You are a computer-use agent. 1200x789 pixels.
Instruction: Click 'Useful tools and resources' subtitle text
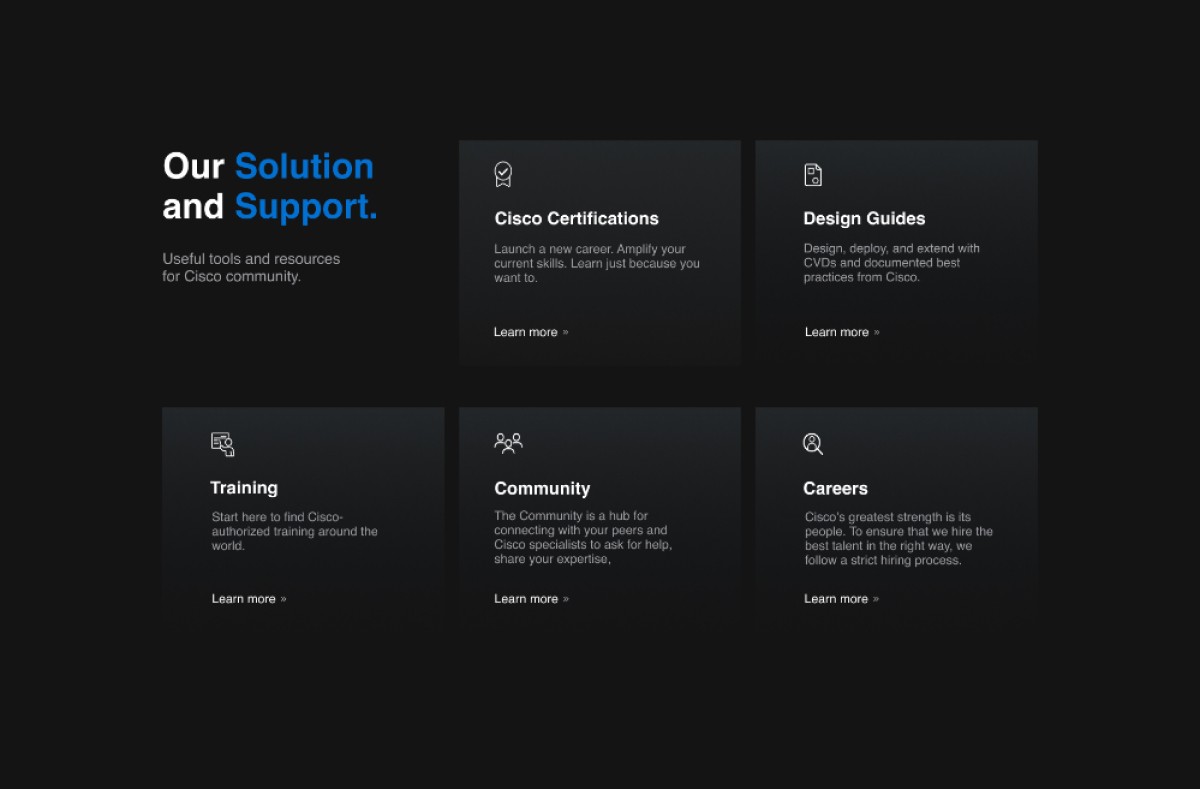(x=251, y=267)
